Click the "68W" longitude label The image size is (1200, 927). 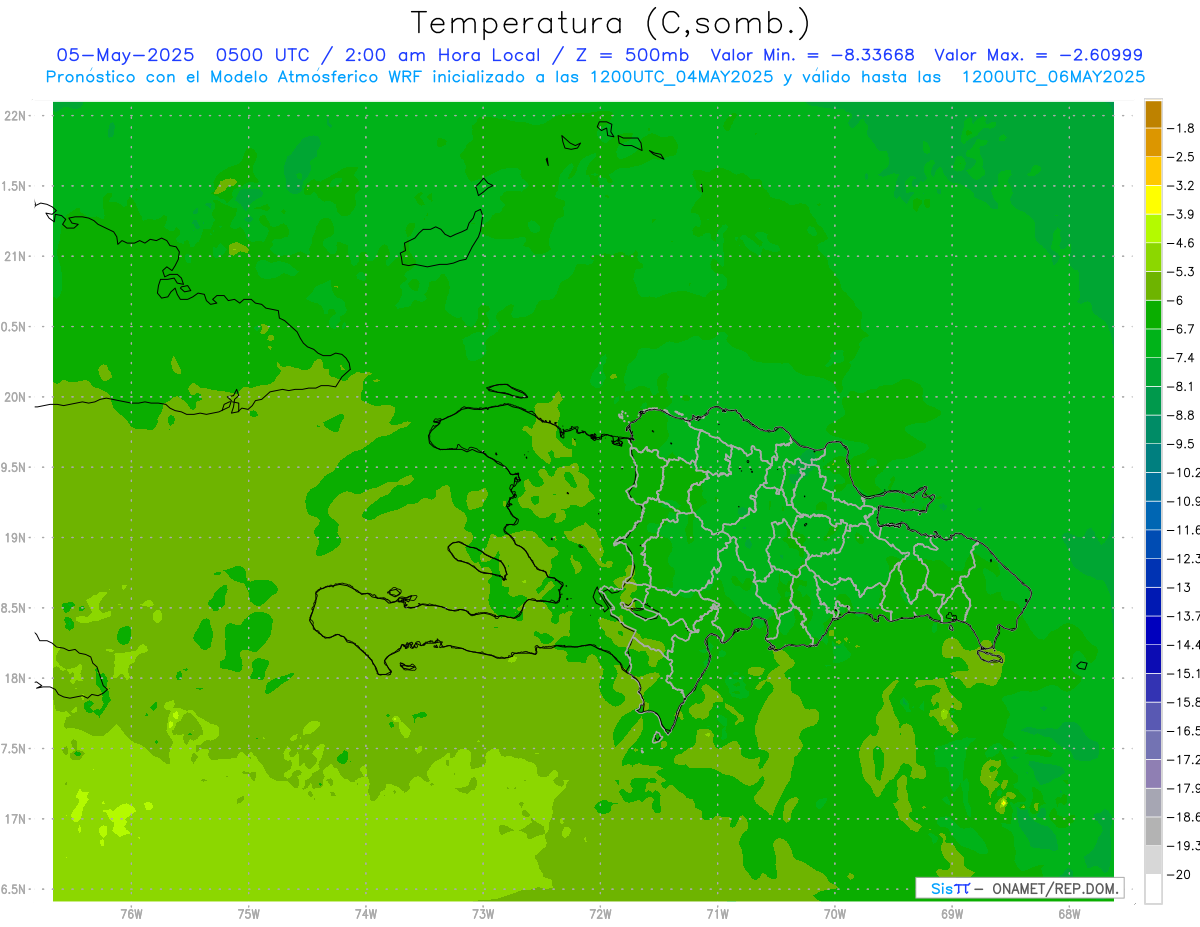click(1068, 913)
